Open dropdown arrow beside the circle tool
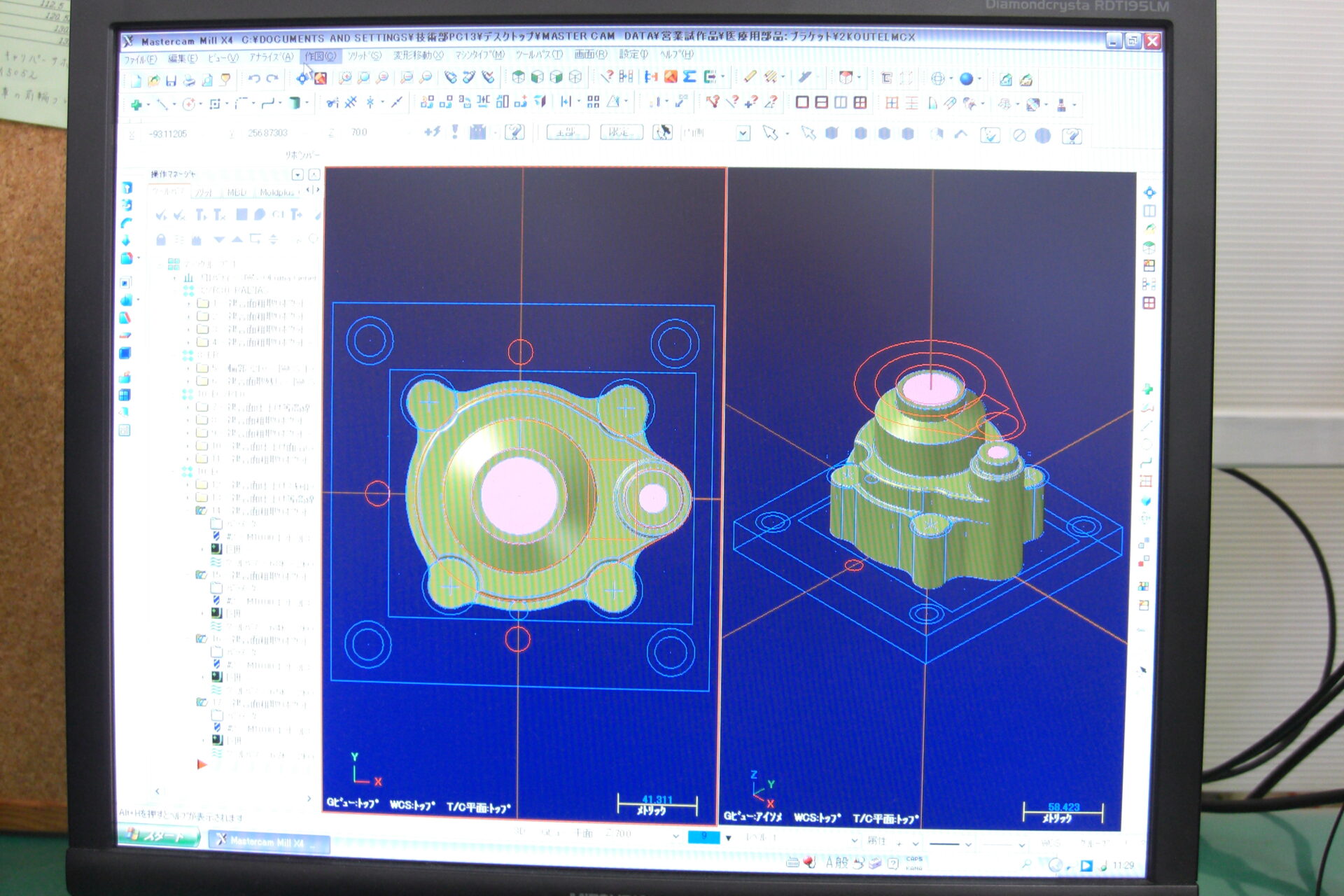The width and height of the screenshot is (1344, 896). (x=200, y=105)
